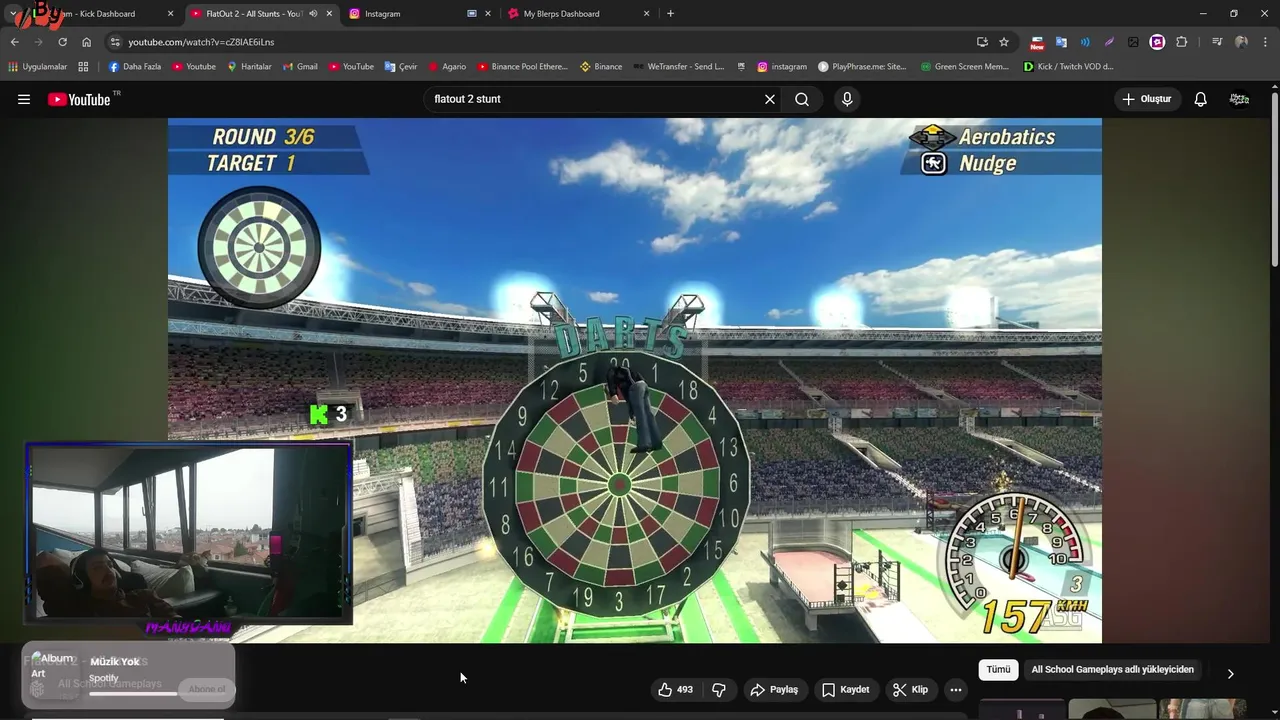The height and width of the screenshot is (720, 1280).
Task: Open the Kick / Twitch VOD bookmark
Action: coord(1068,67)
